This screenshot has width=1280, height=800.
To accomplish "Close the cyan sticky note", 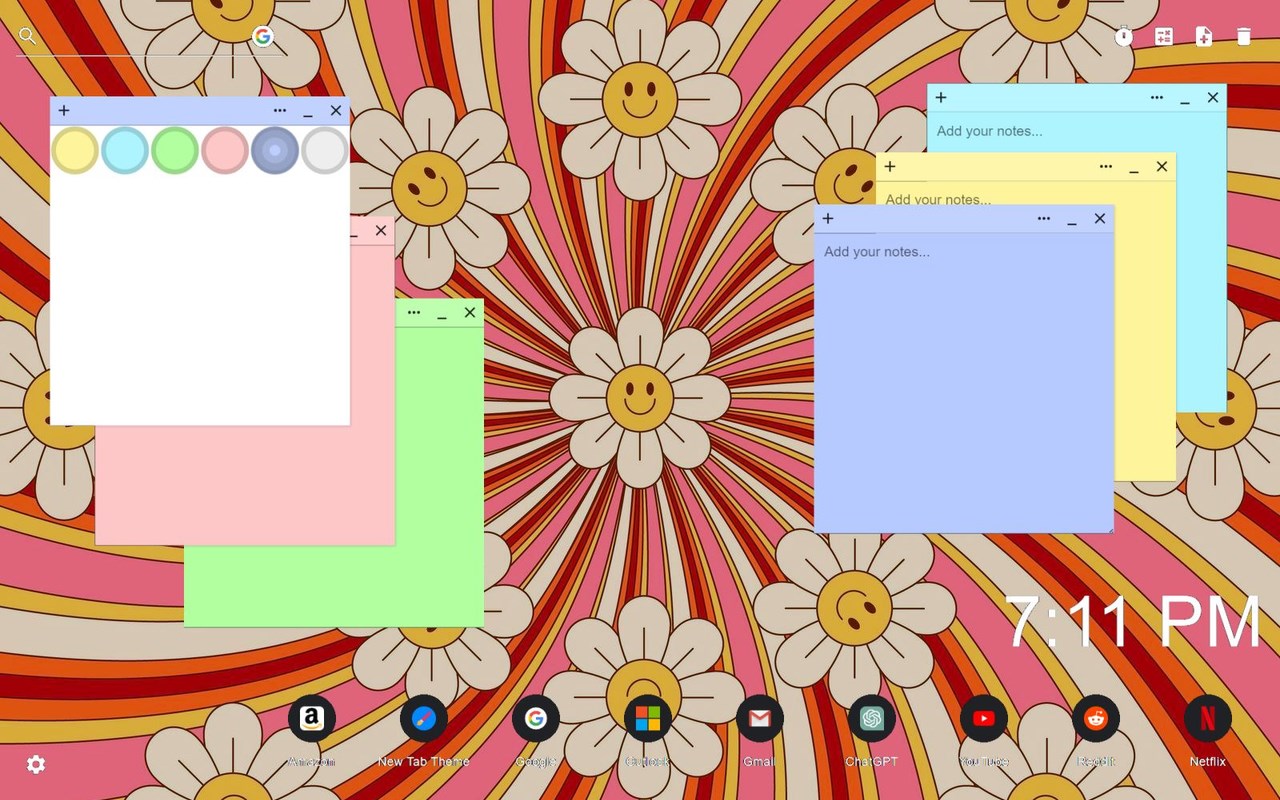I will [1213, 98].
